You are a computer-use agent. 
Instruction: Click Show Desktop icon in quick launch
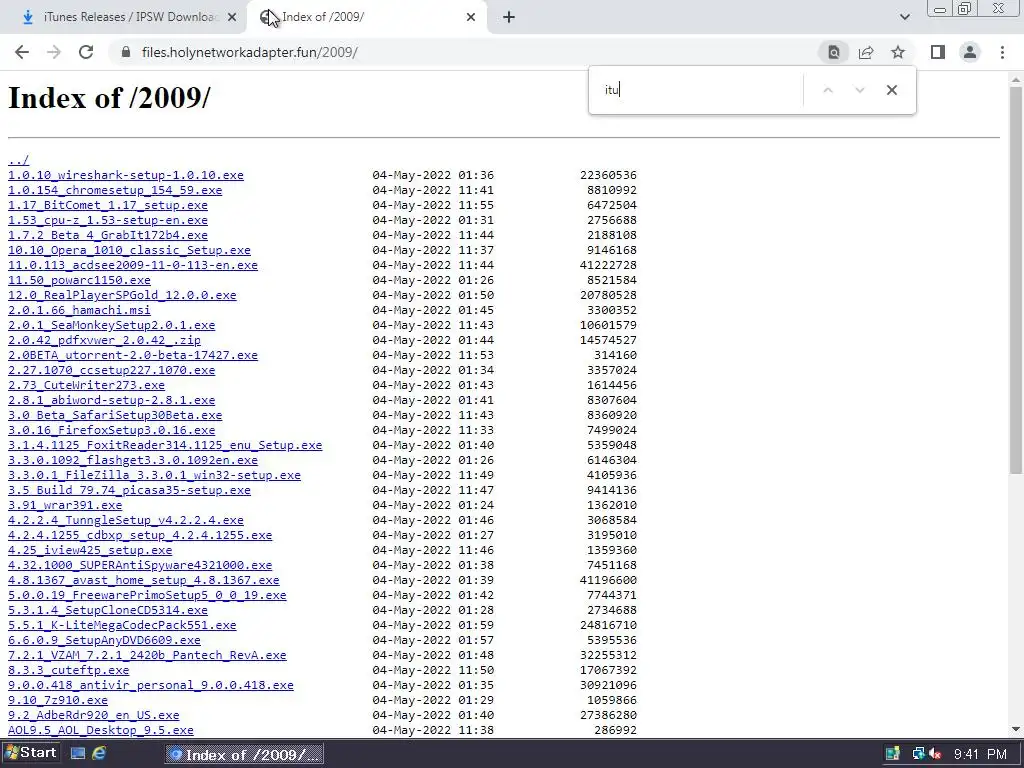point(78,754)
